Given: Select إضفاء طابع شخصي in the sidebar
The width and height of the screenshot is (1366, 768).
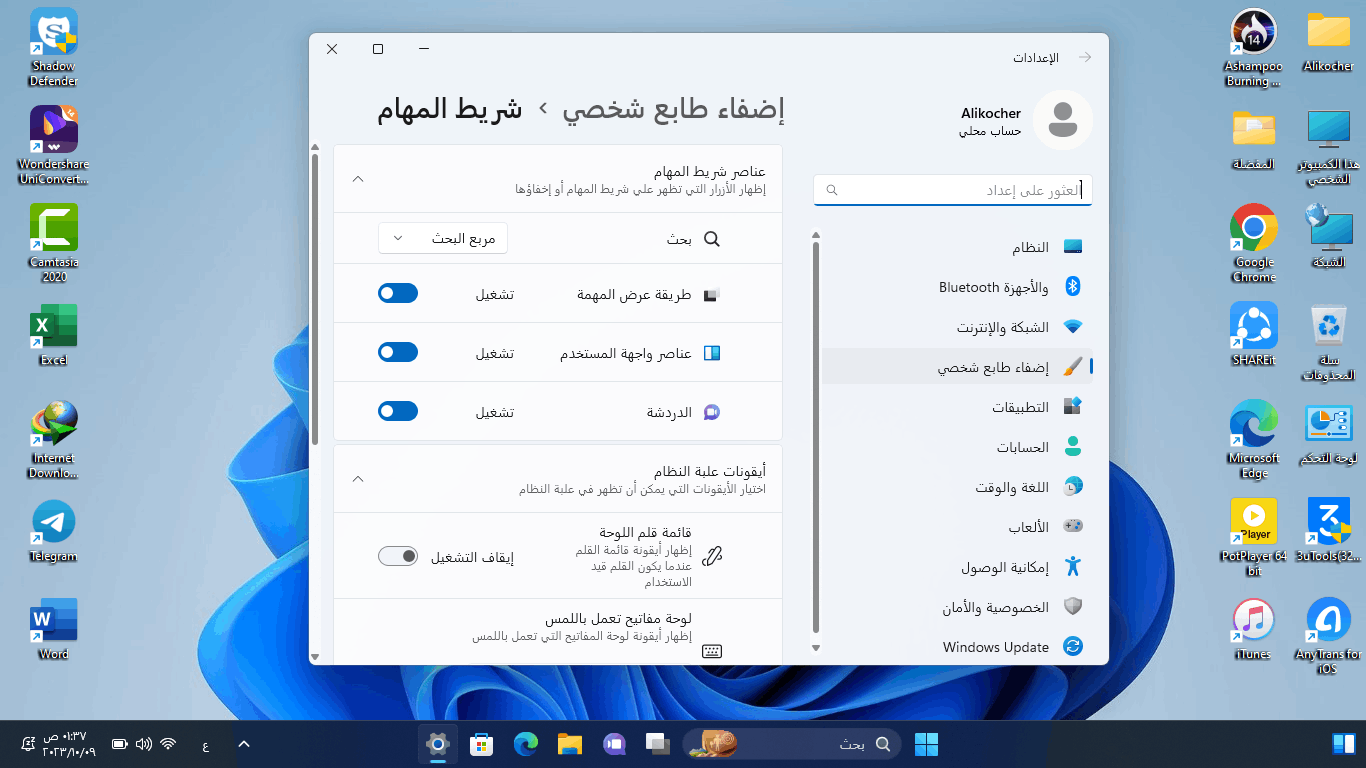Looking at the screenshot, I should (957, 367).
